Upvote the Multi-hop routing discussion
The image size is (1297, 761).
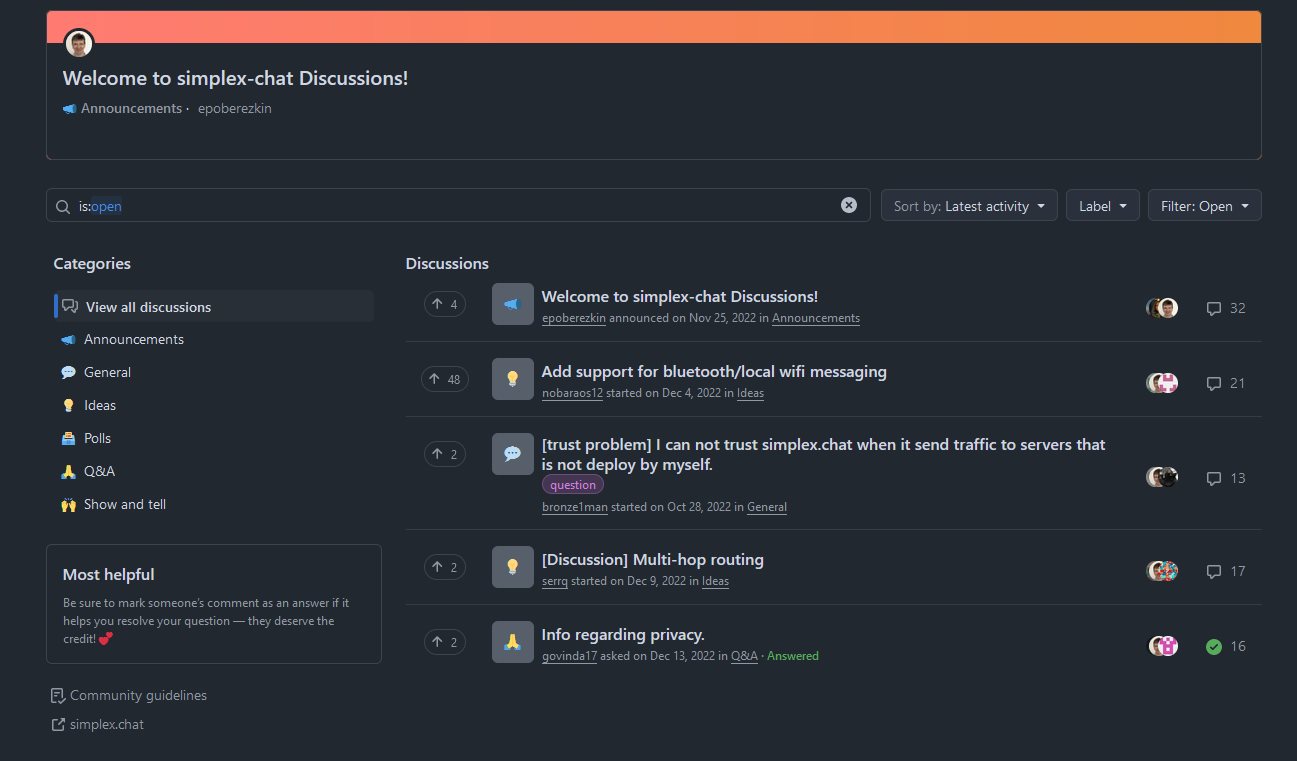tap(445, 567)
